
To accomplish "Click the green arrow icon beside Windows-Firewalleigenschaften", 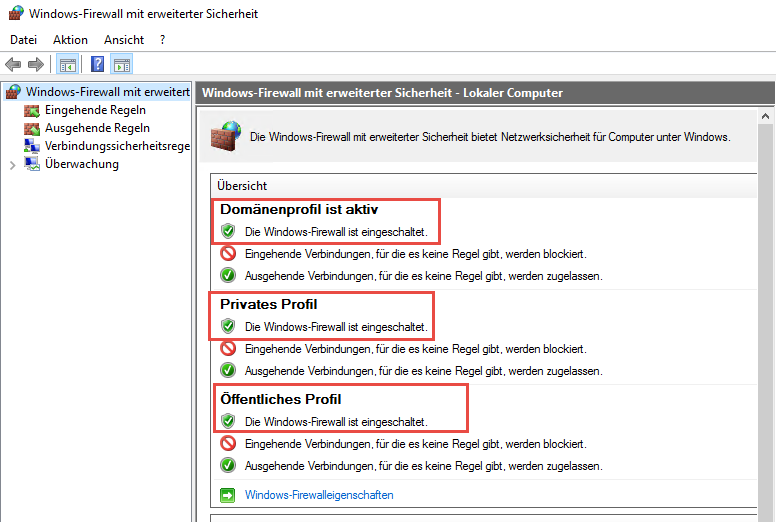I will point(227,495).
